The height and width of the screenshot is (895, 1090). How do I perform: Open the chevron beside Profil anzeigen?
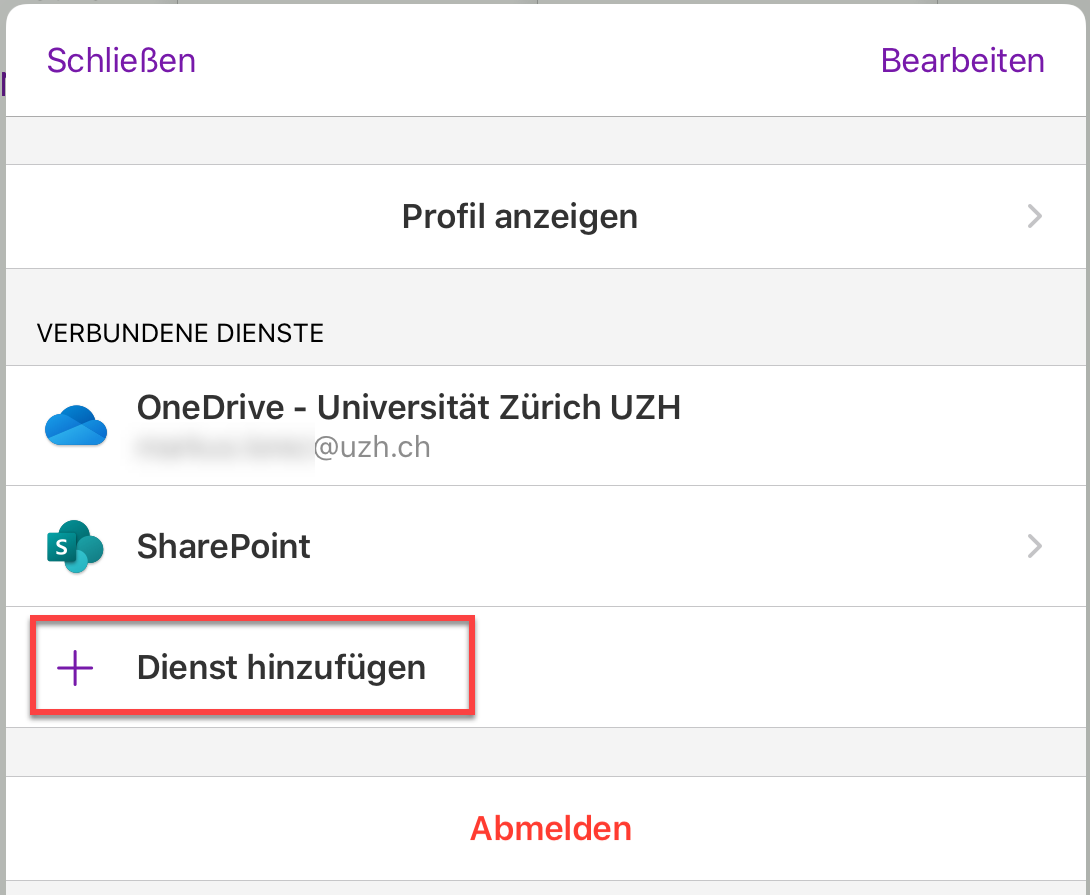(x=1035, y=216)
